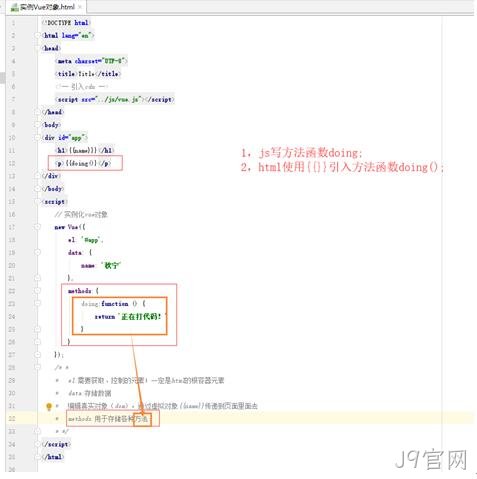Collapse the div id="app" fold
This screenshot has height=479, width=477.
pos(37,137)
